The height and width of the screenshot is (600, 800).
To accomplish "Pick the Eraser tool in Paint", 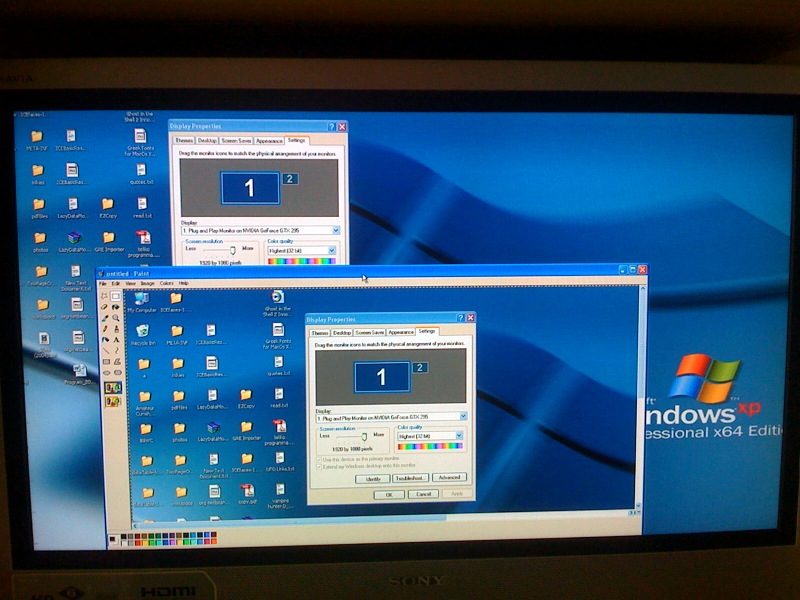I will 105,307.
